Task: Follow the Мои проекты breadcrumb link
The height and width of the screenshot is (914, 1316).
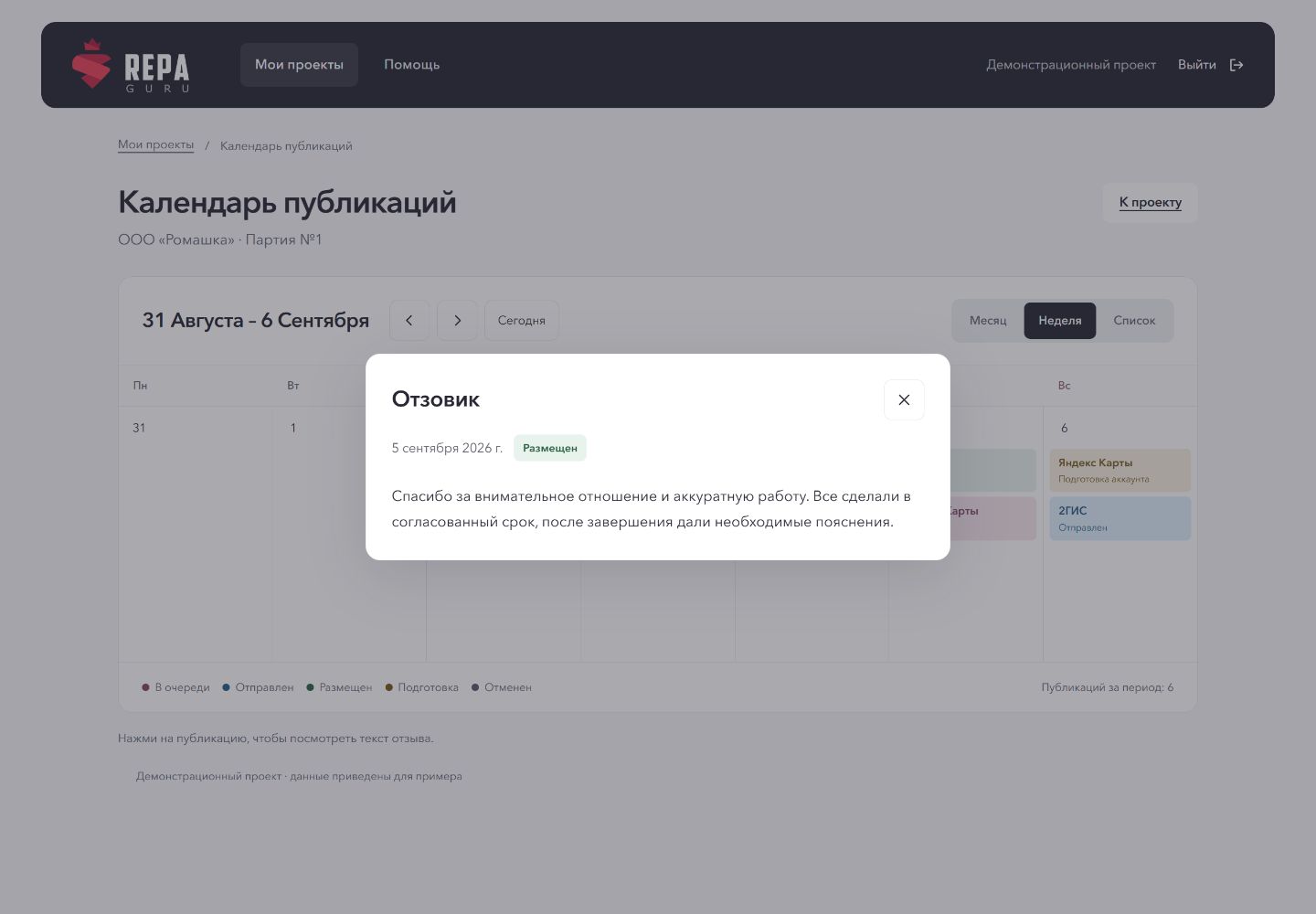Action: [x=155, y=144]
